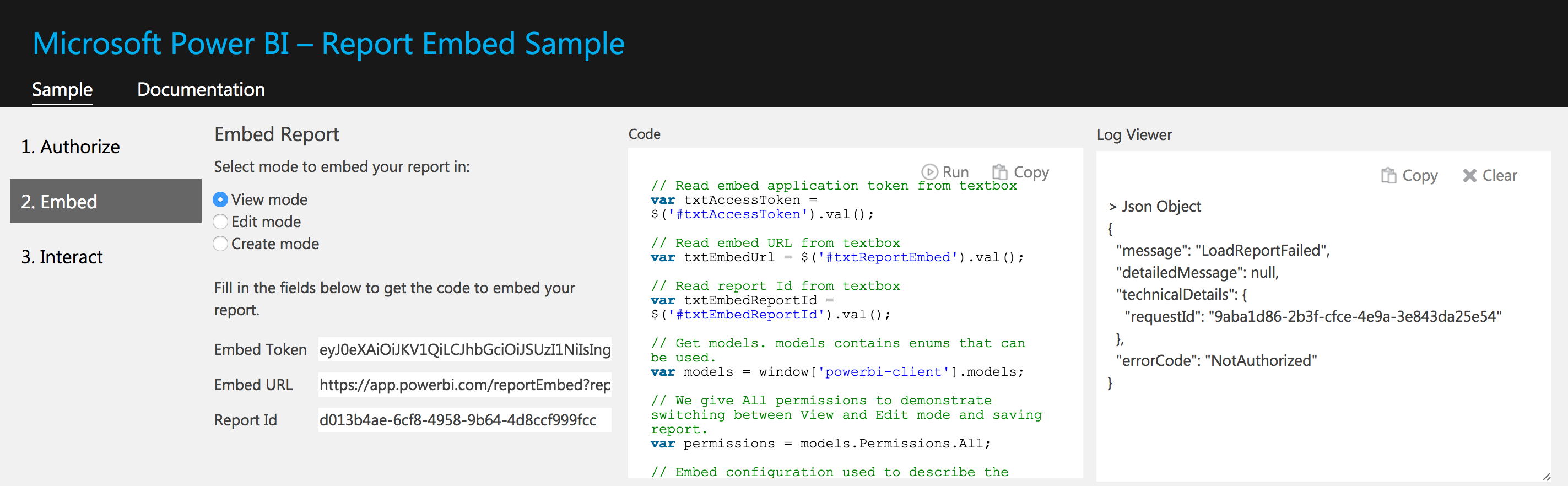Viewport: 1568px width, 486px height.
Task: Click the var models code line
Action: coord(837,372)
